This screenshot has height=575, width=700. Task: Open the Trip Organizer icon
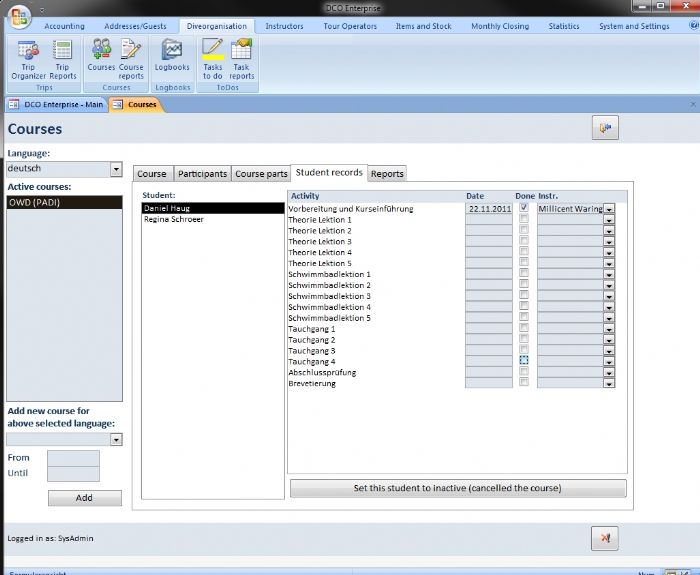click(28, 58)
